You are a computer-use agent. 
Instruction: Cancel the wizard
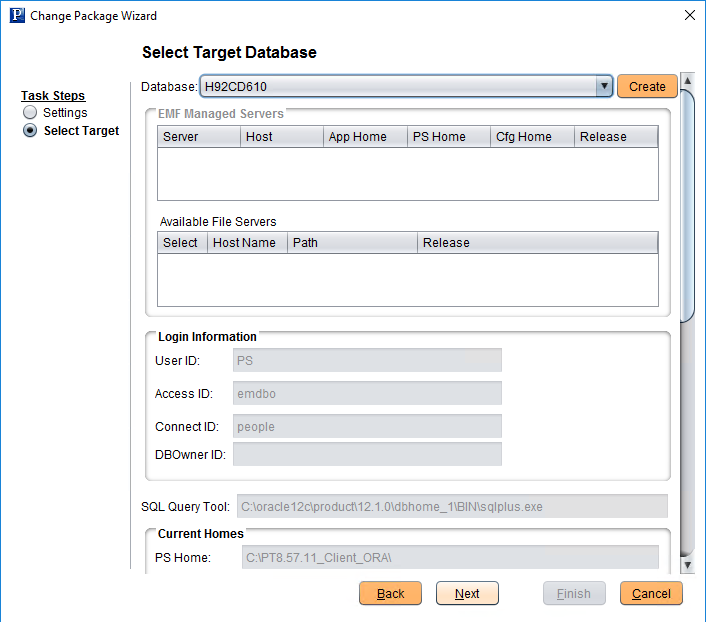(651, 593)
